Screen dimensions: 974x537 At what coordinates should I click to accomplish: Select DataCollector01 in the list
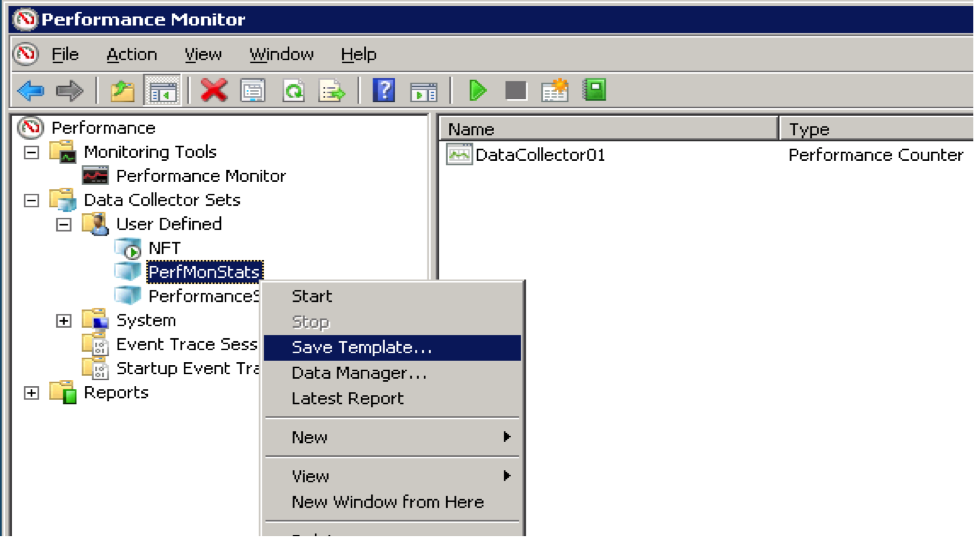(539, 155)
